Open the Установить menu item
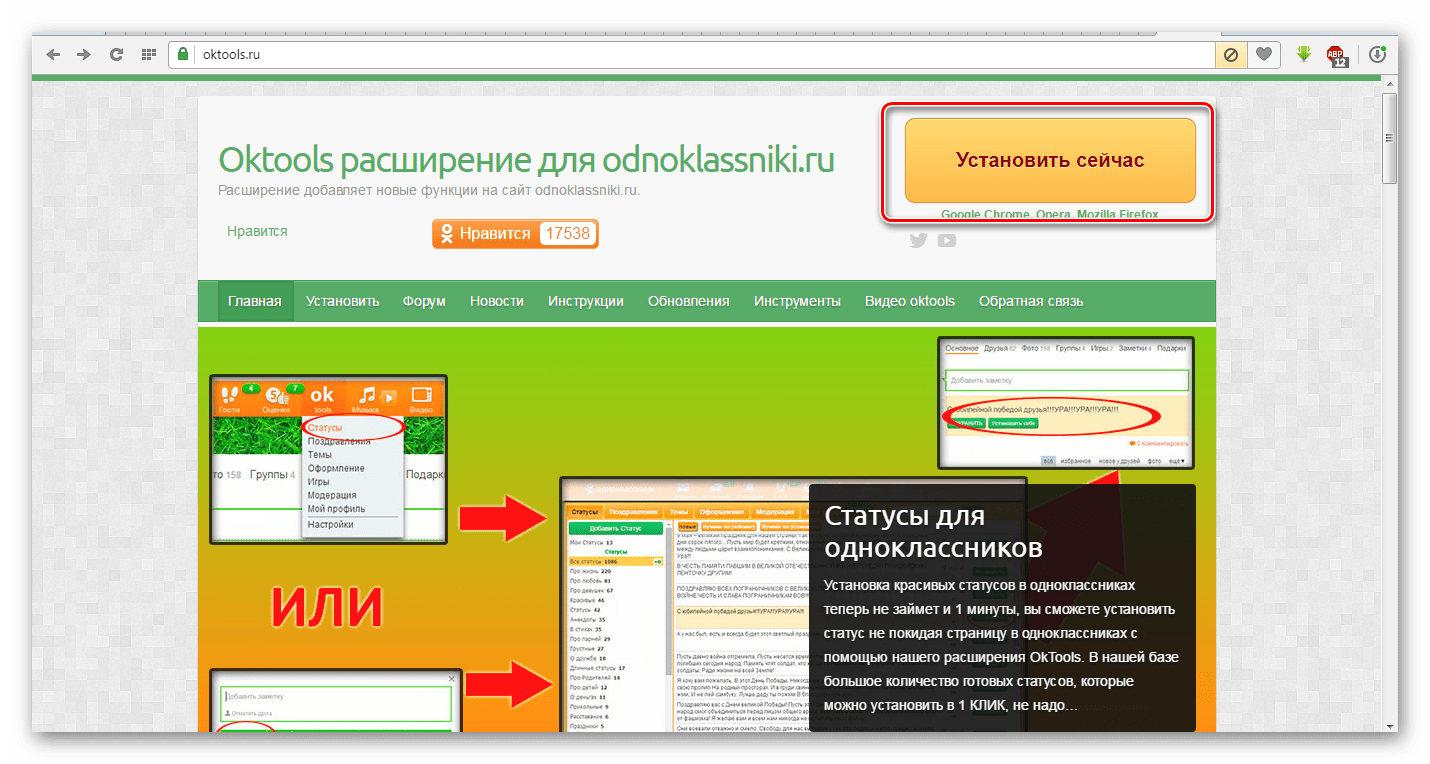This screenshot has height=764, width=1430. tap(342, 301)
